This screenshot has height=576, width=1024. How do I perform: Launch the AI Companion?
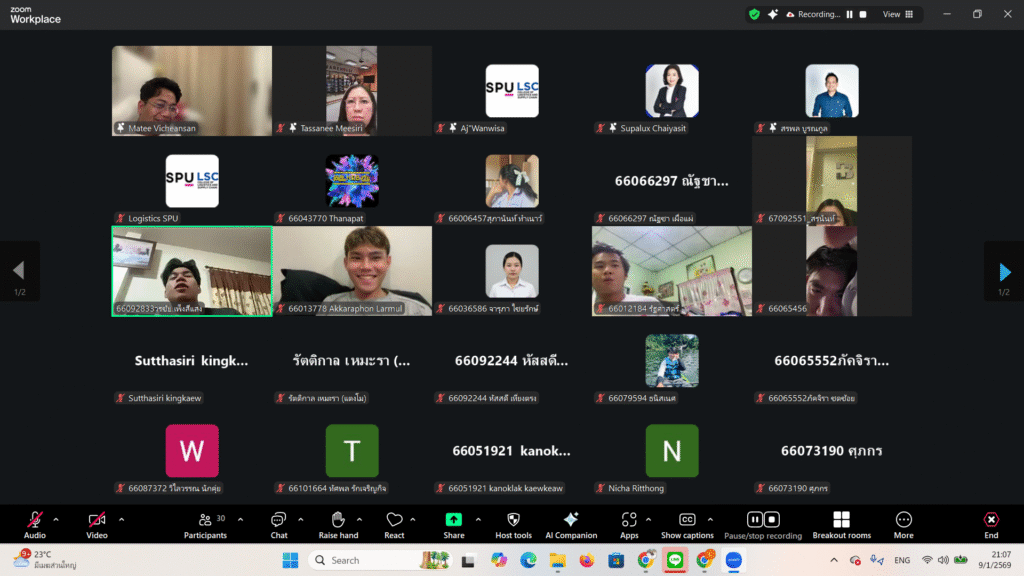coord(571,522)
